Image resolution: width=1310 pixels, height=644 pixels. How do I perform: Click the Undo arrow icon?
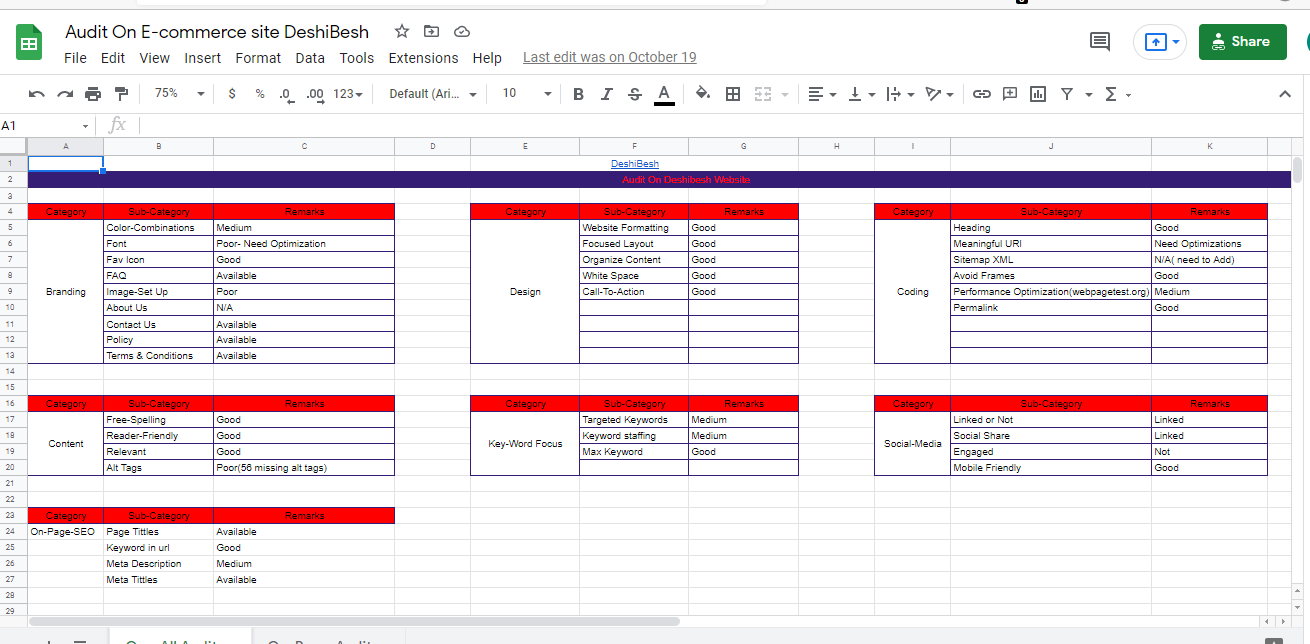(x=37, y=94)
